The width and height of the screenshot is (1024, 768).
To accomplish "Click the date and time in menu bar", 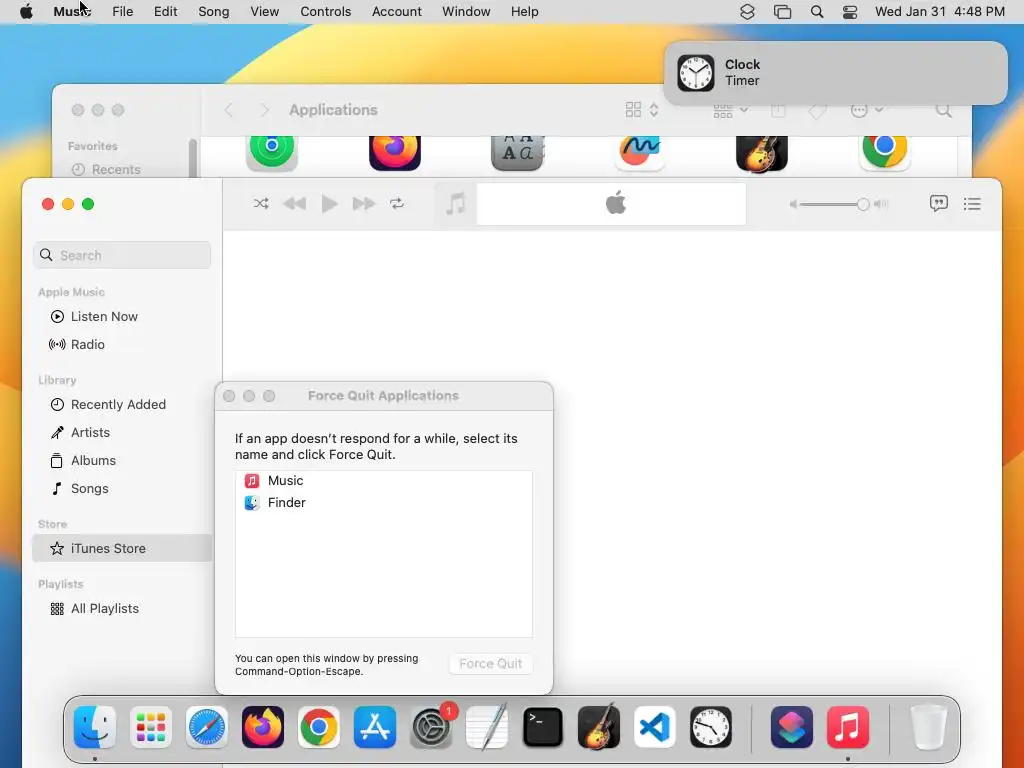I will click(940, 12).
